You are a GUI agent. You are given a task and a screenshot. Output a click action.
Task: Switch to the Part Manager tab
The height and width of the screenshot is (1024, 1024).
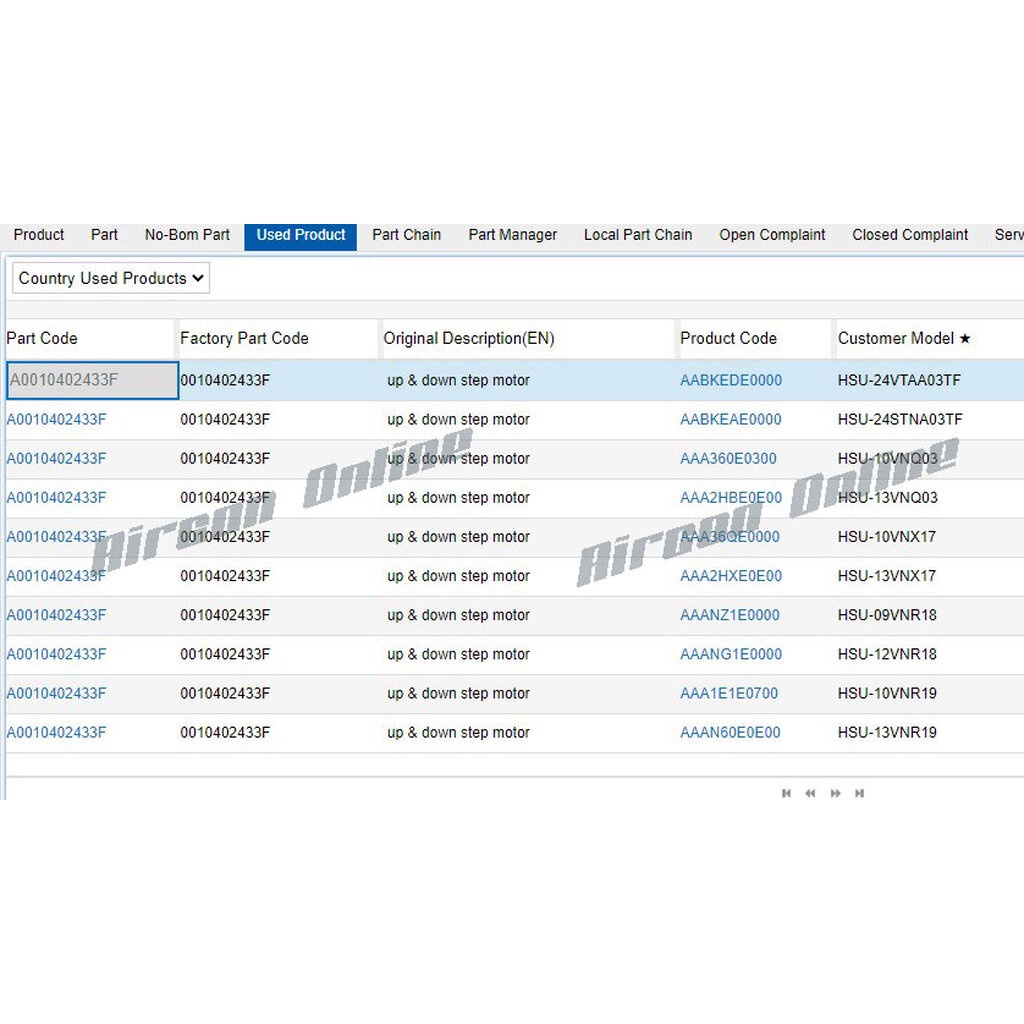513,235
